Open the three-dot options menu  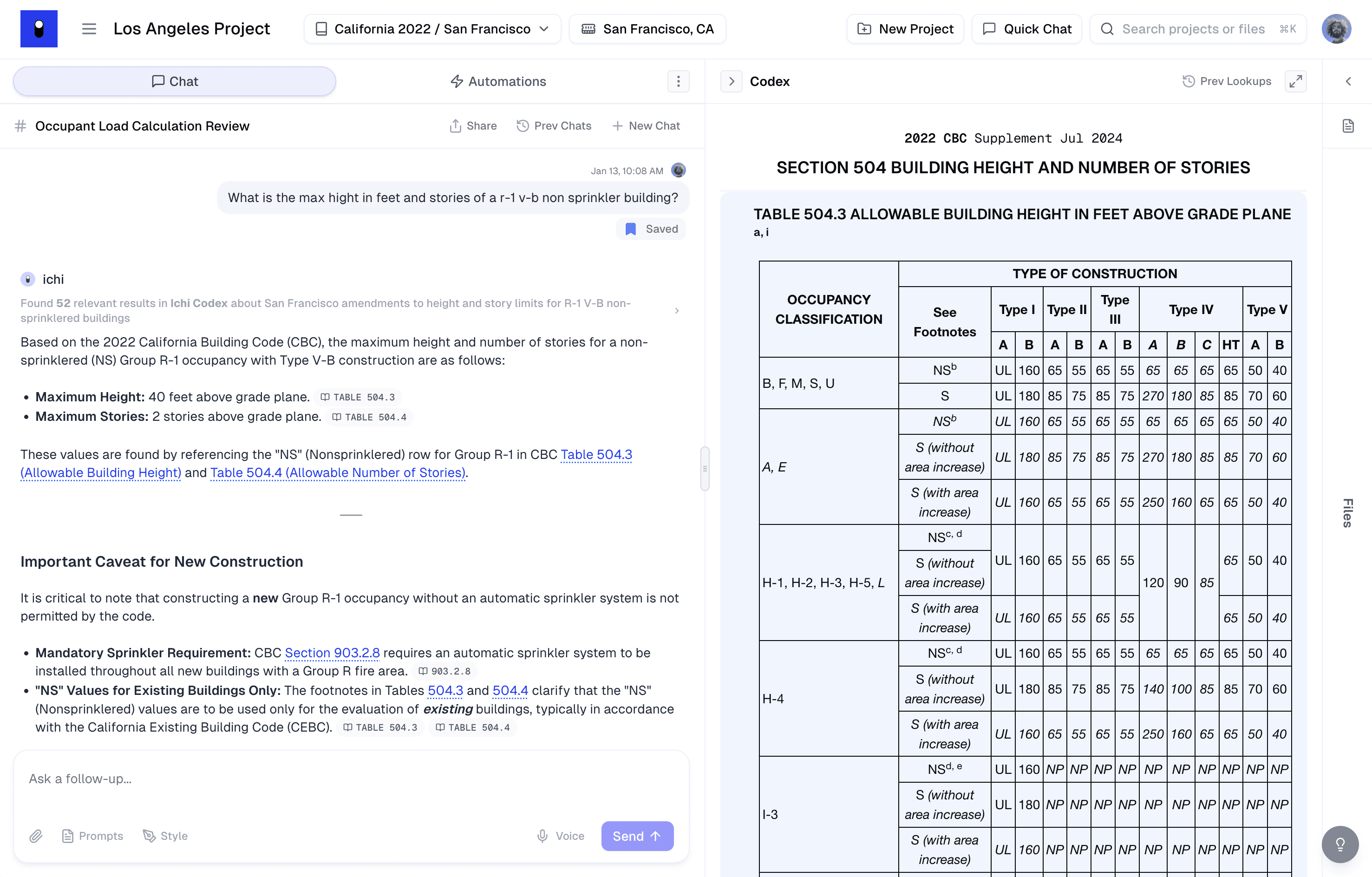coord(678,81)
